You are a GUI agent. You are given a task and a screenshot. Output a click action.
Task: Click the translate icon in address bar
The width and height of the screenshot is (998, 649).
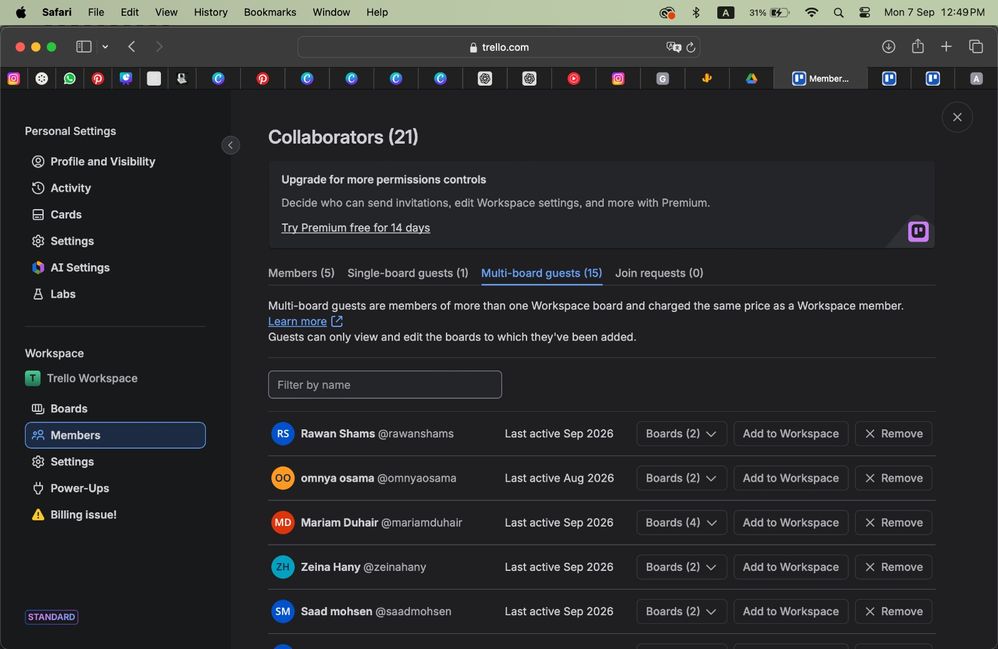click(x=673, y=47)
